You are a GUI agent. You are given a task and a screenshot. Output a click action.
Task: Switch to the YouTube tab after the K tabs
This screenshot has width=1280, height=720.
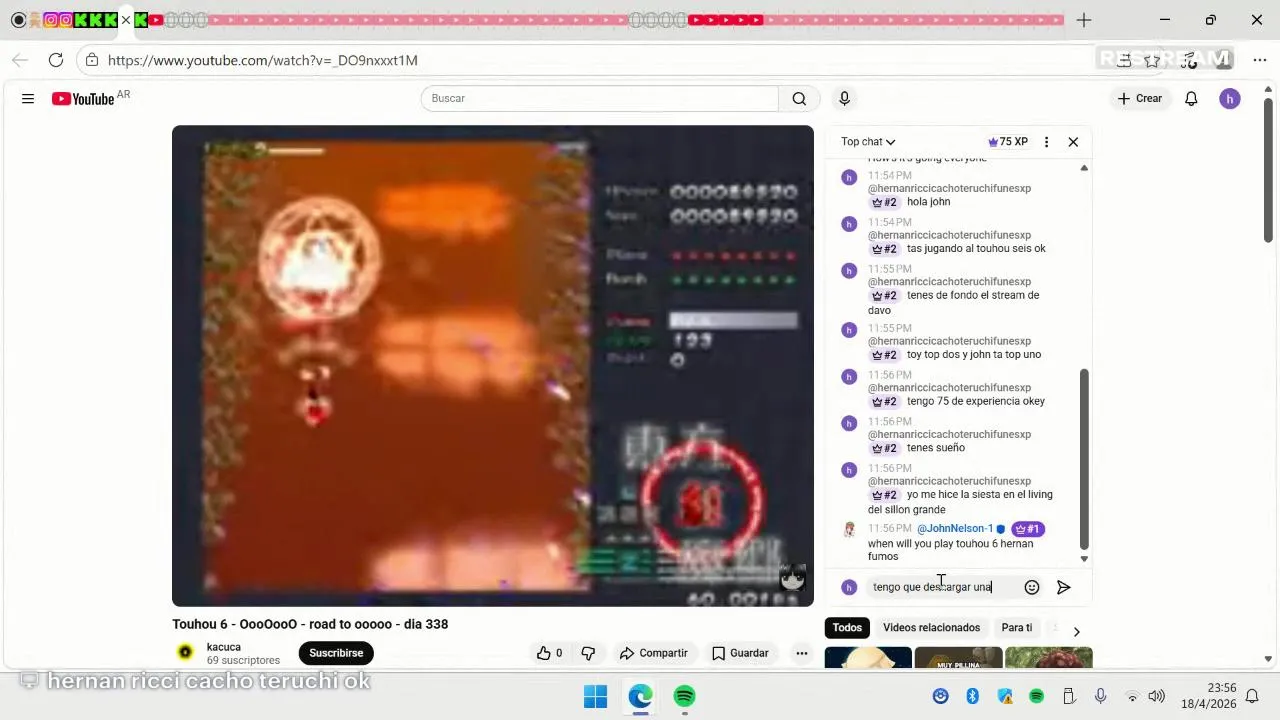(x=156, y=20)
